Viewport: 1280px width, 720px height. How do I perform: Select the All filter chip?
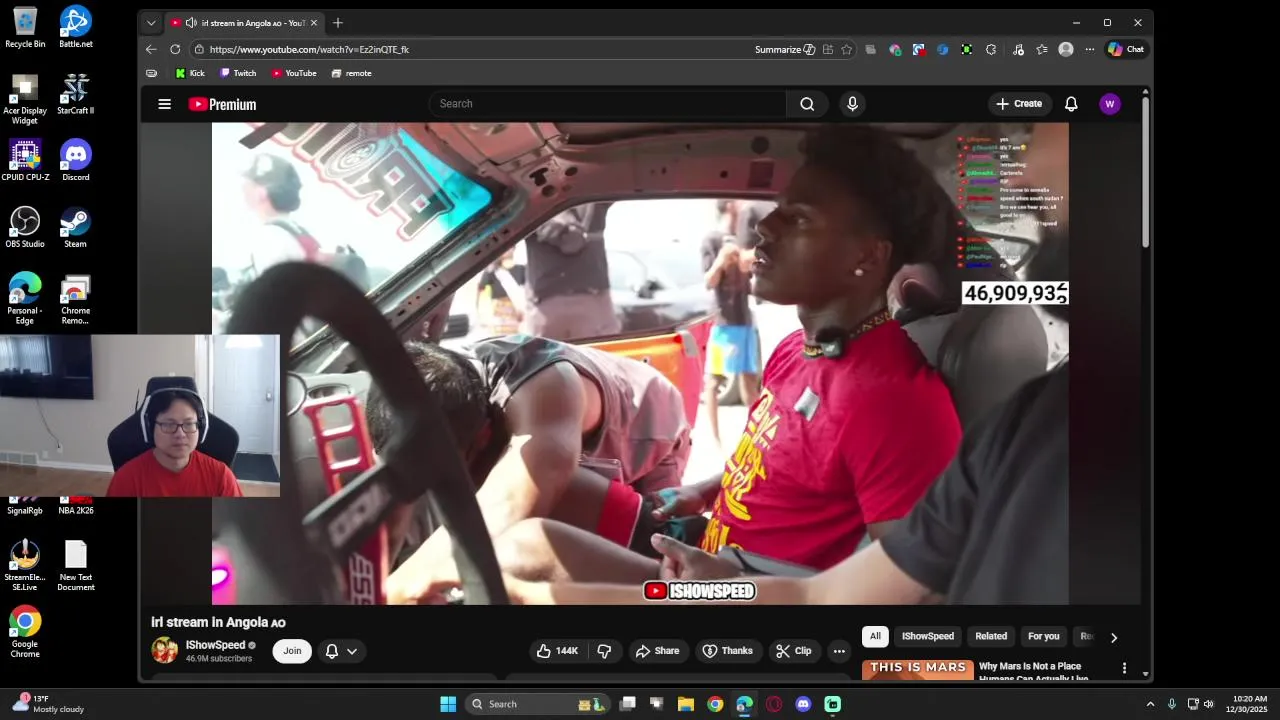click(x=875, y=636)
